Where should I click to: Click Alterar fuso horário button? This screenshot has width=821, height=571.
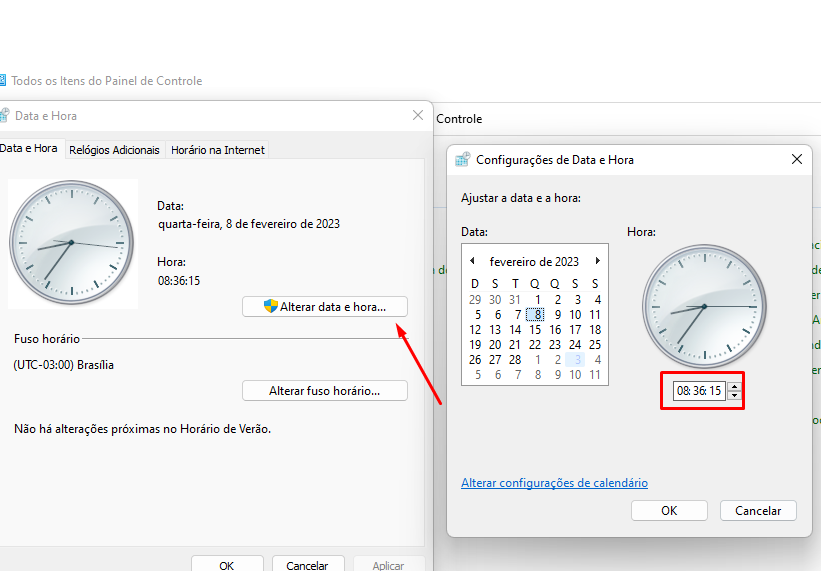tap(325, 390)
